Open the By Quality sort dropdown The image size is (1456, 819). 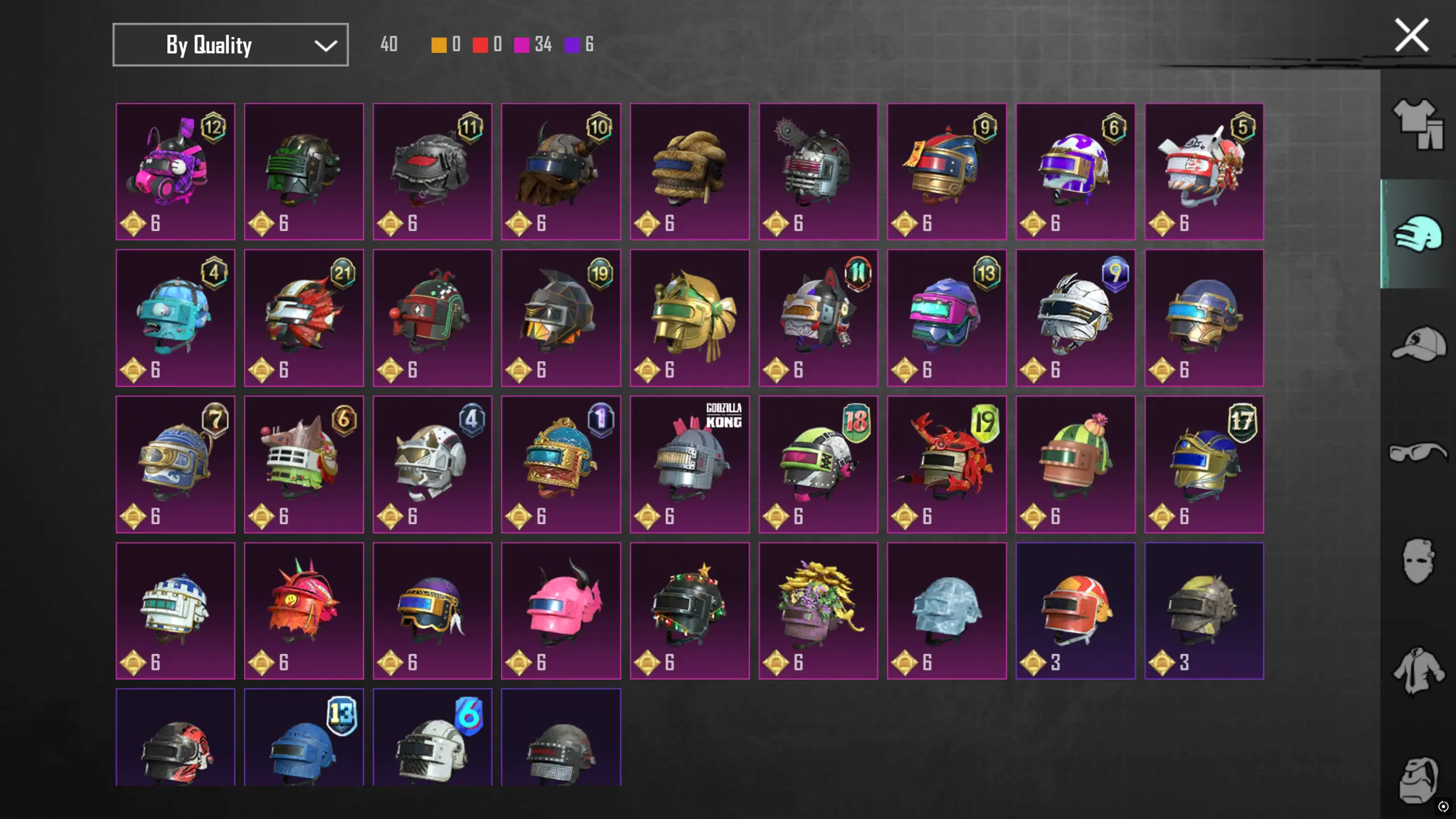point(230,44)
